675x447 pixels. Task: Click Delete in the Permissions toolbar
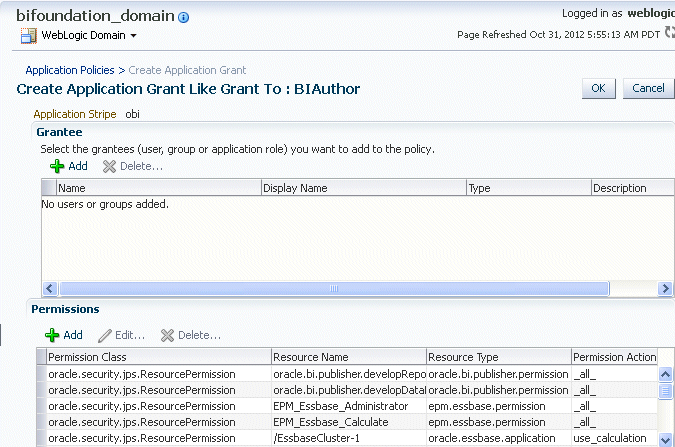pyautogui.click(x=191, y=335)
